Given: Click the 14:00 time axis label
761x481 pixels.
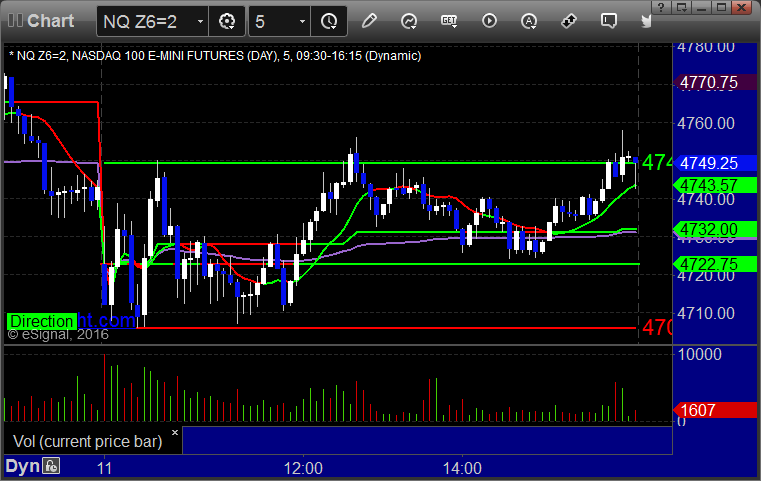Looking at the screenshot, I should click(462, 468).
